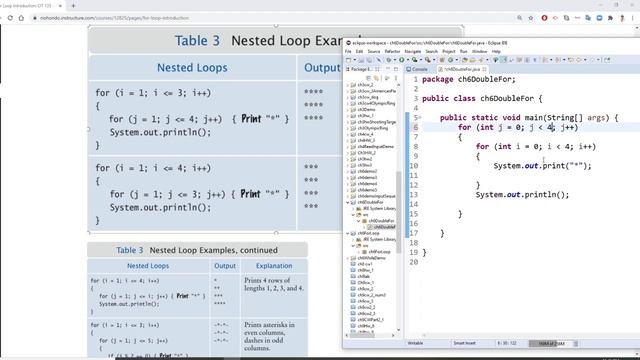The image size is (640, 360).
Task: Bookmark this page with the star icon
Action: [531, 18]
